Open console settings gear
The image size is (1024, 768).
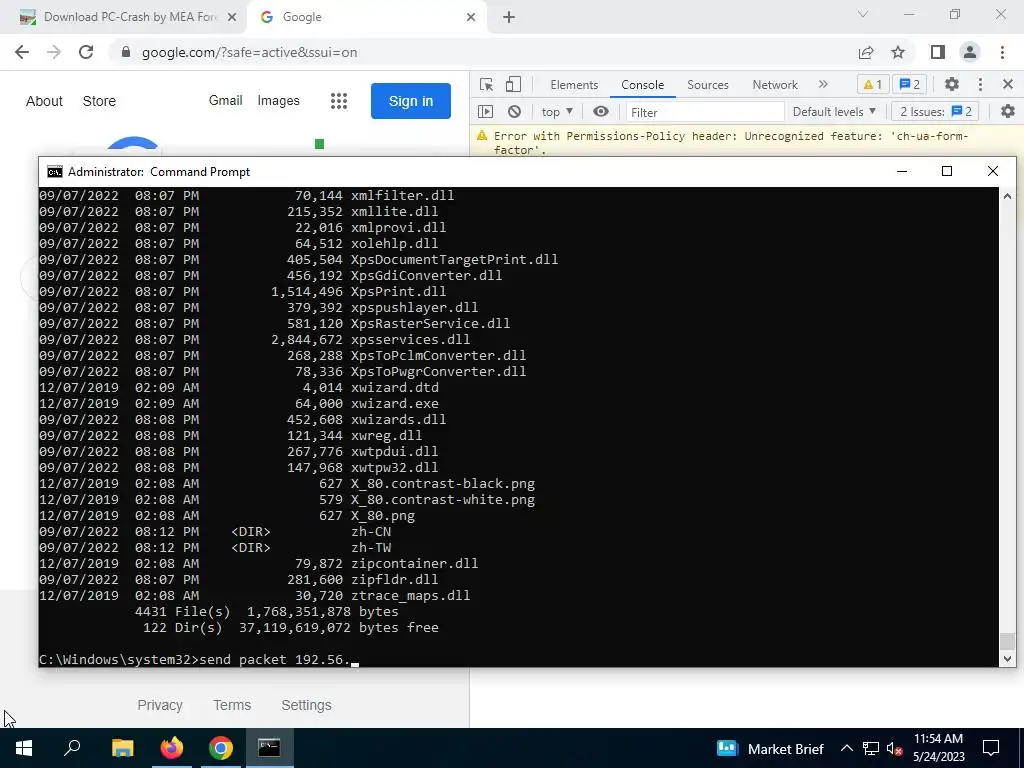tap(1008, 112)
